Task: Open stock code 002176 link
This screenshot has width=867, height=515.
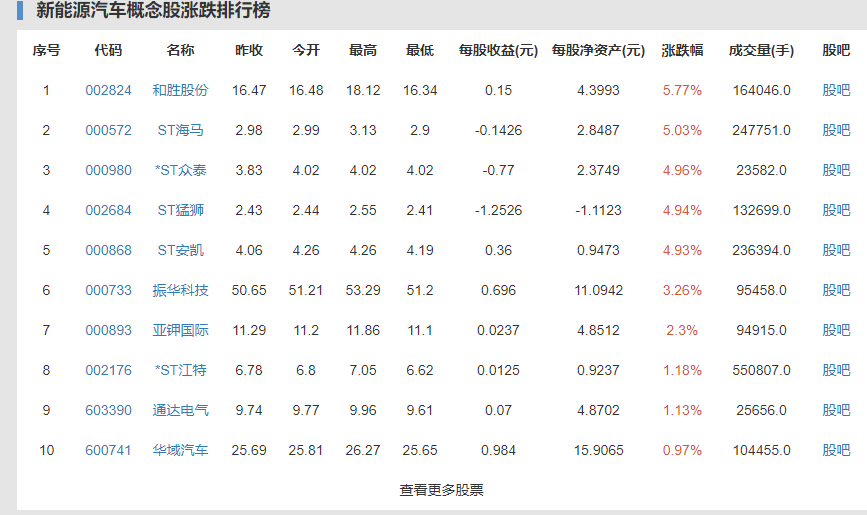Action: (108, 370)
